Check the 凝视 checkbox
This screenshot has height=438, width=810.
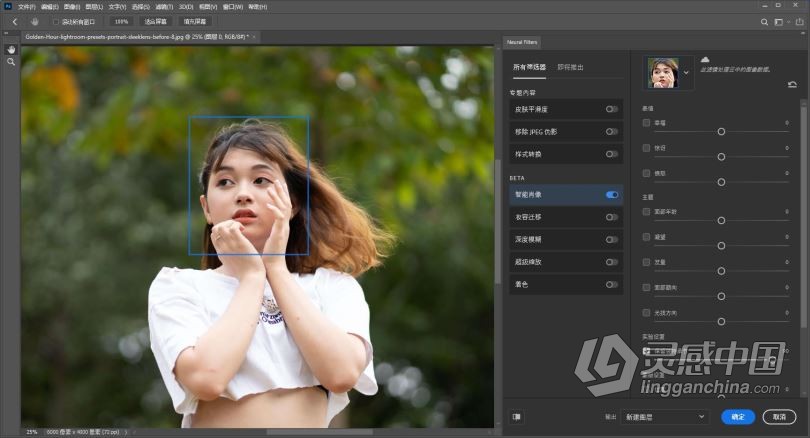(646, 237)
